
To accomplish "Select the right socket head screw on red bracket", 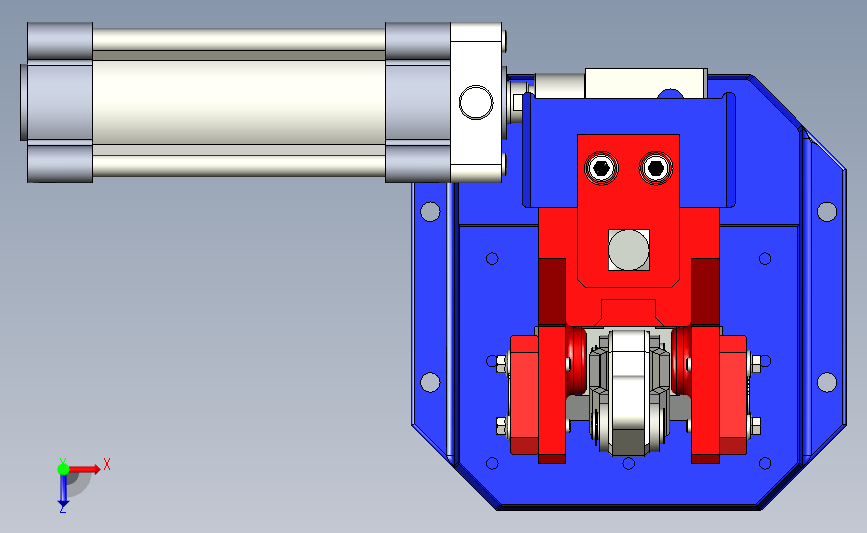I will pos(655,168).
